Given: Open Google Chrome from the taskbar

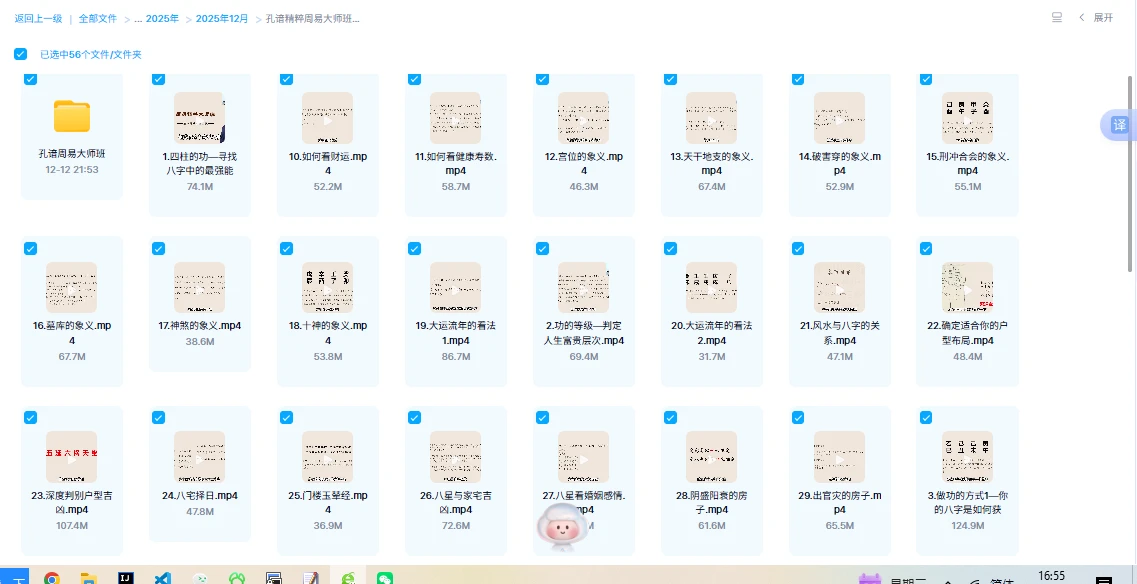Looking at the screenshot, I should (51, 578).
